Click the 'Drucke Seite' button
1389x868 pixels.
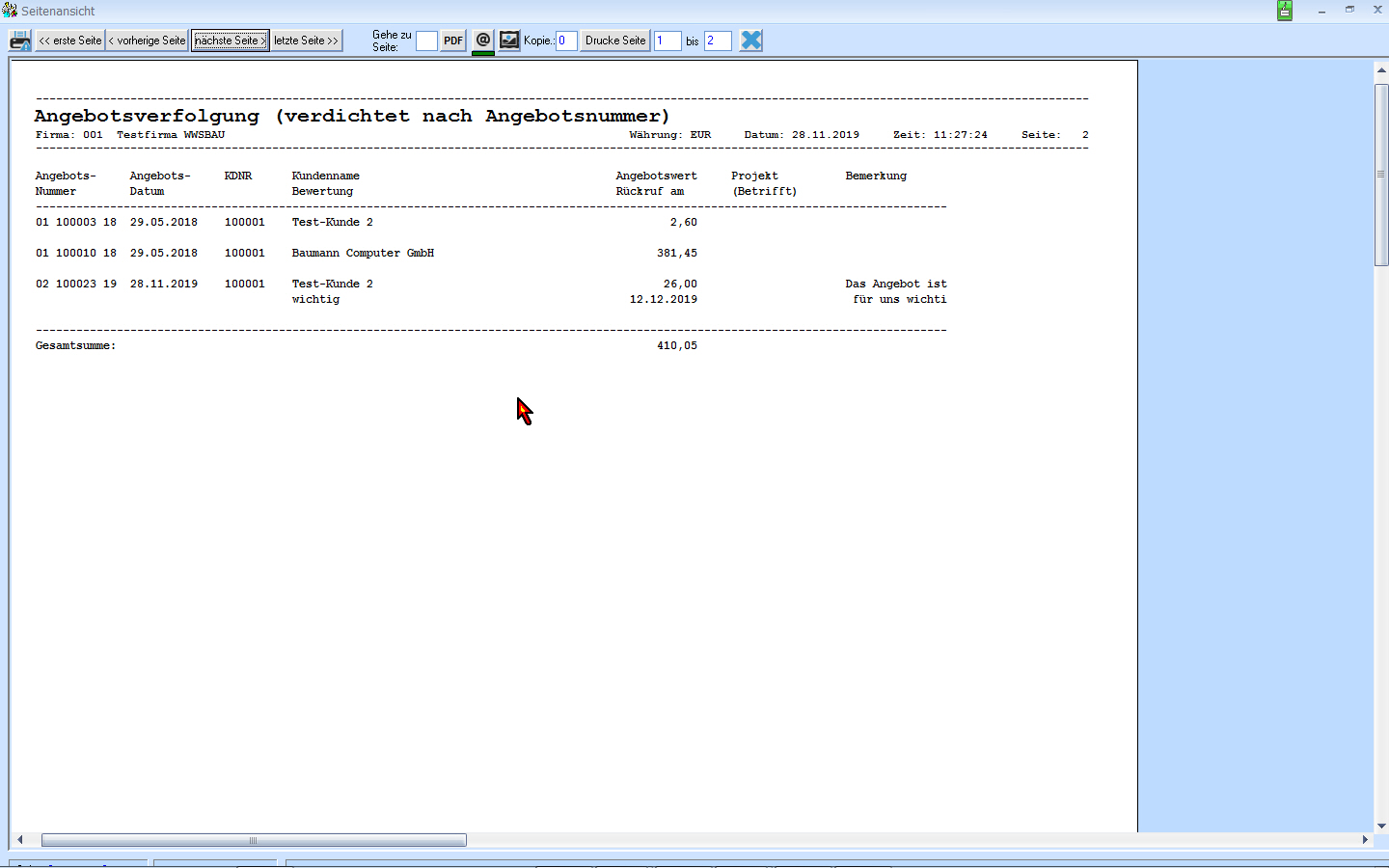coord(615,41)
